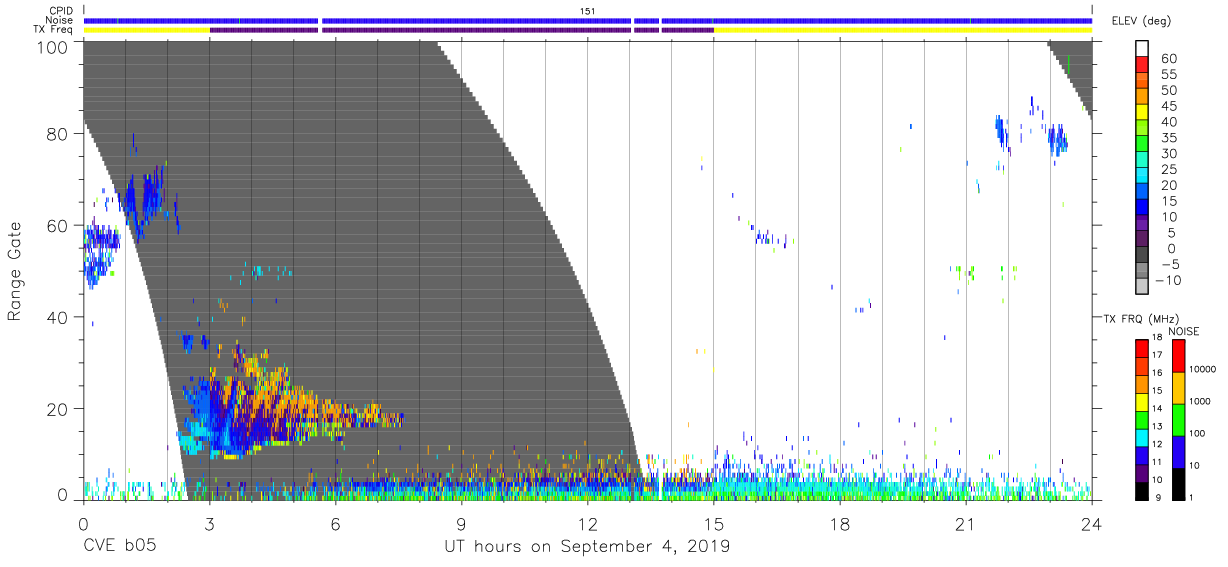The width and height of the screenshot is (1228, 567).
Task: Click the CPID value 151
Action: pyautogui.click(x=587, y=11)
